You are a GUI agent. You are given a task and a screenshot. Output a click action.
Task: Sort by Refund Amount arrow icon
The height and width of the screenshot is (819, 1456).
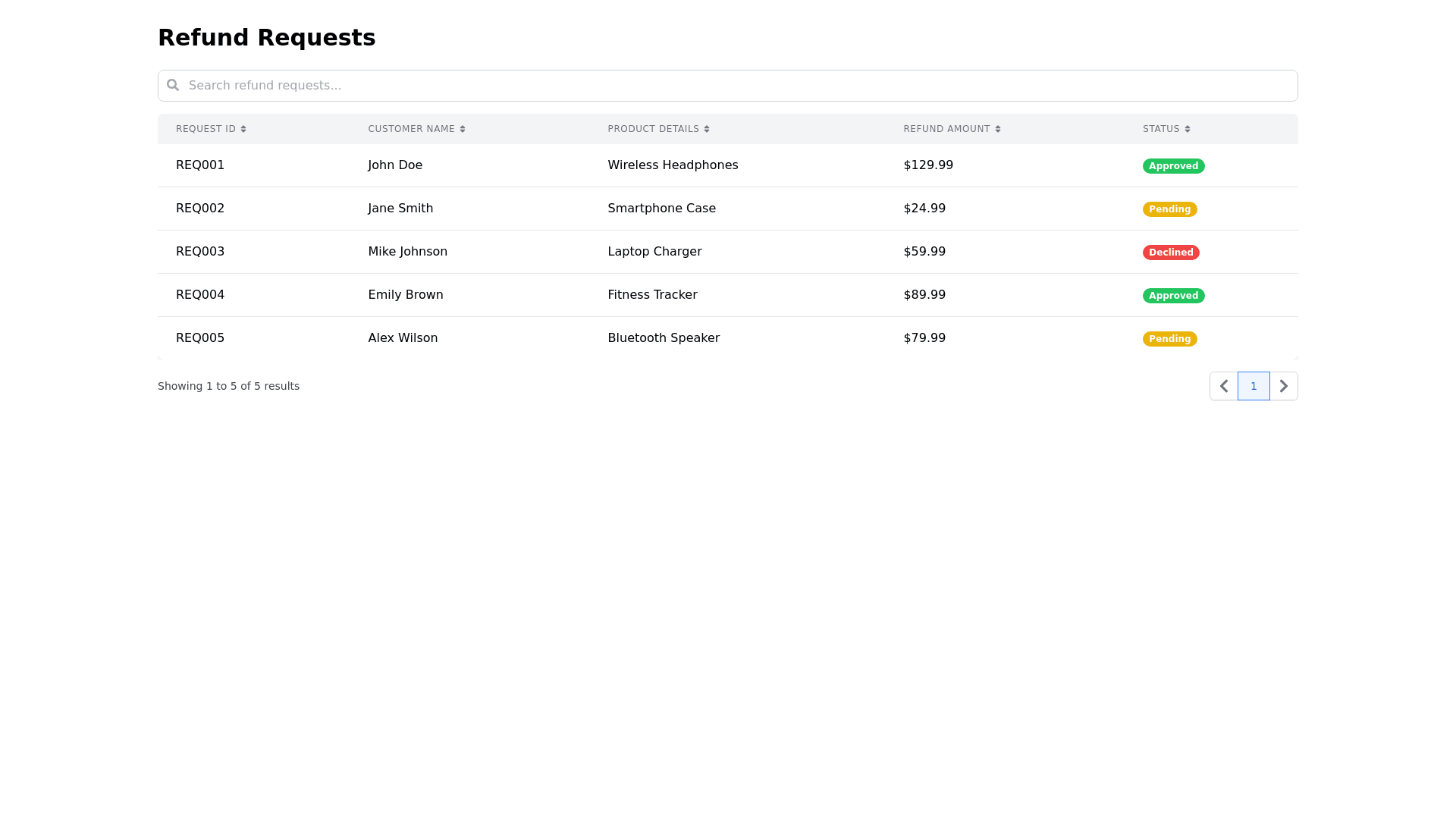point(998,129)
